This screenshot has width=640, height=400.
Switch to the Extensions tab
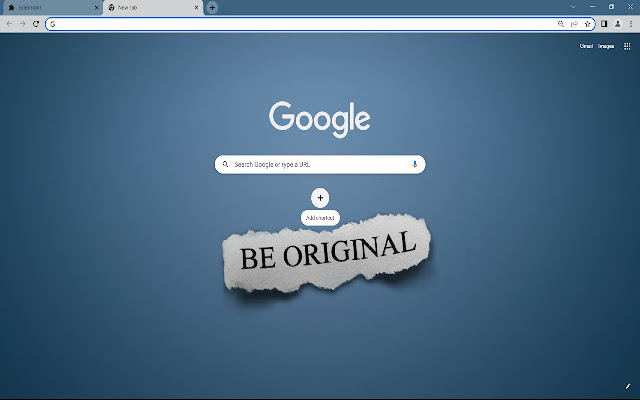pyautogui.click(x=52, y=8)
